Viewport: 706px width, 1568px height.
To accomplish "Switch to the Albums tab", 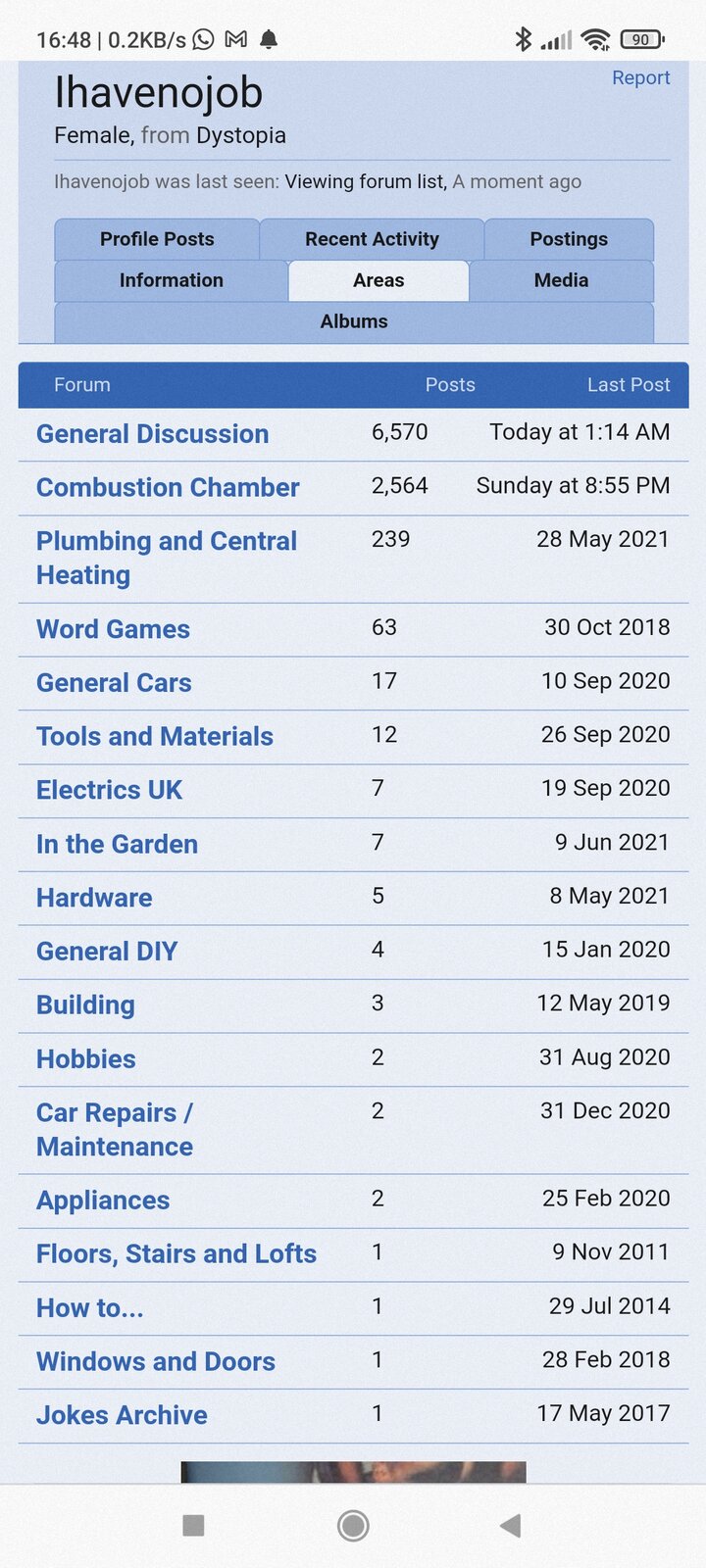I will [354, 321].
